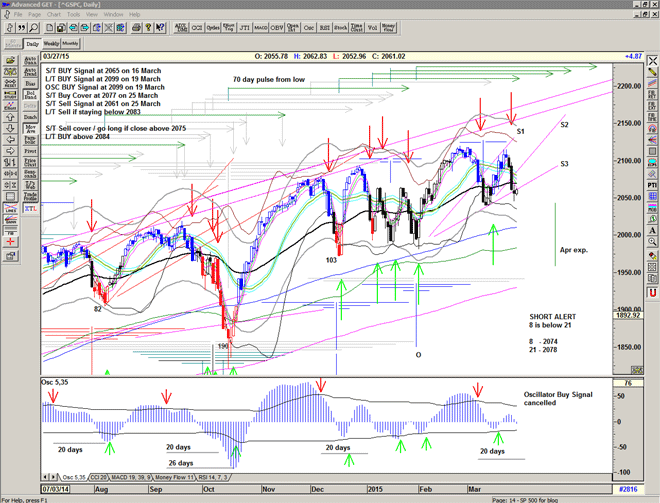Toggle the Daily timeframe button
The height and width of the screenshot is (503, 660).
(33, 44)
